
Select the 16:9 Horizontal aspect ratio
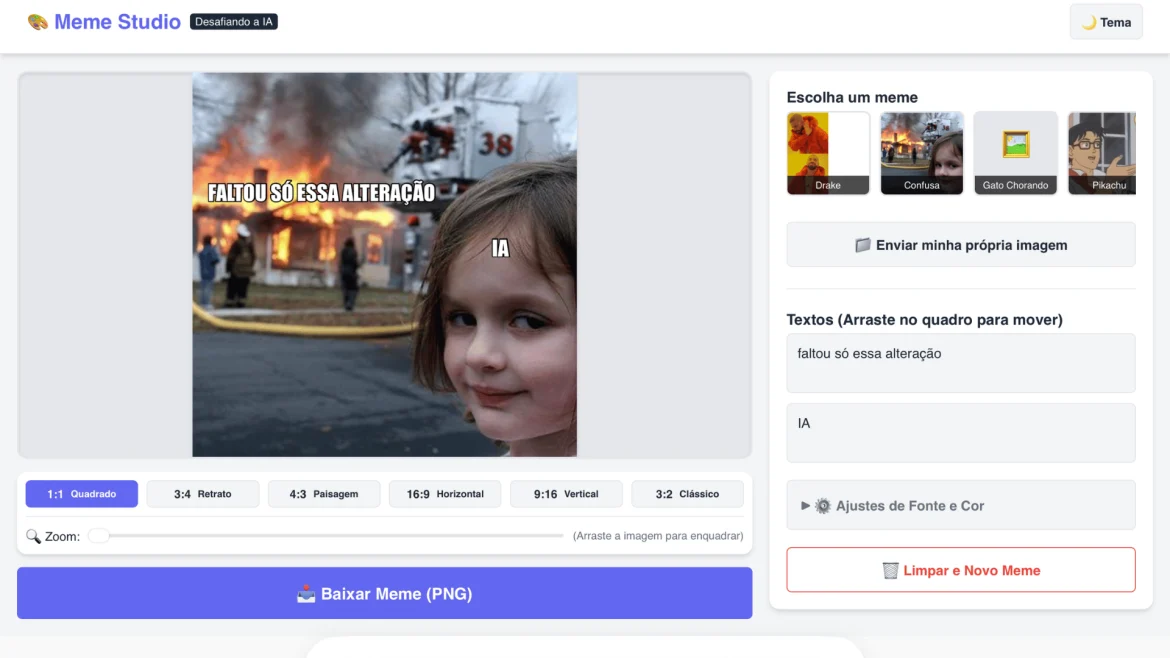(445, 494)
